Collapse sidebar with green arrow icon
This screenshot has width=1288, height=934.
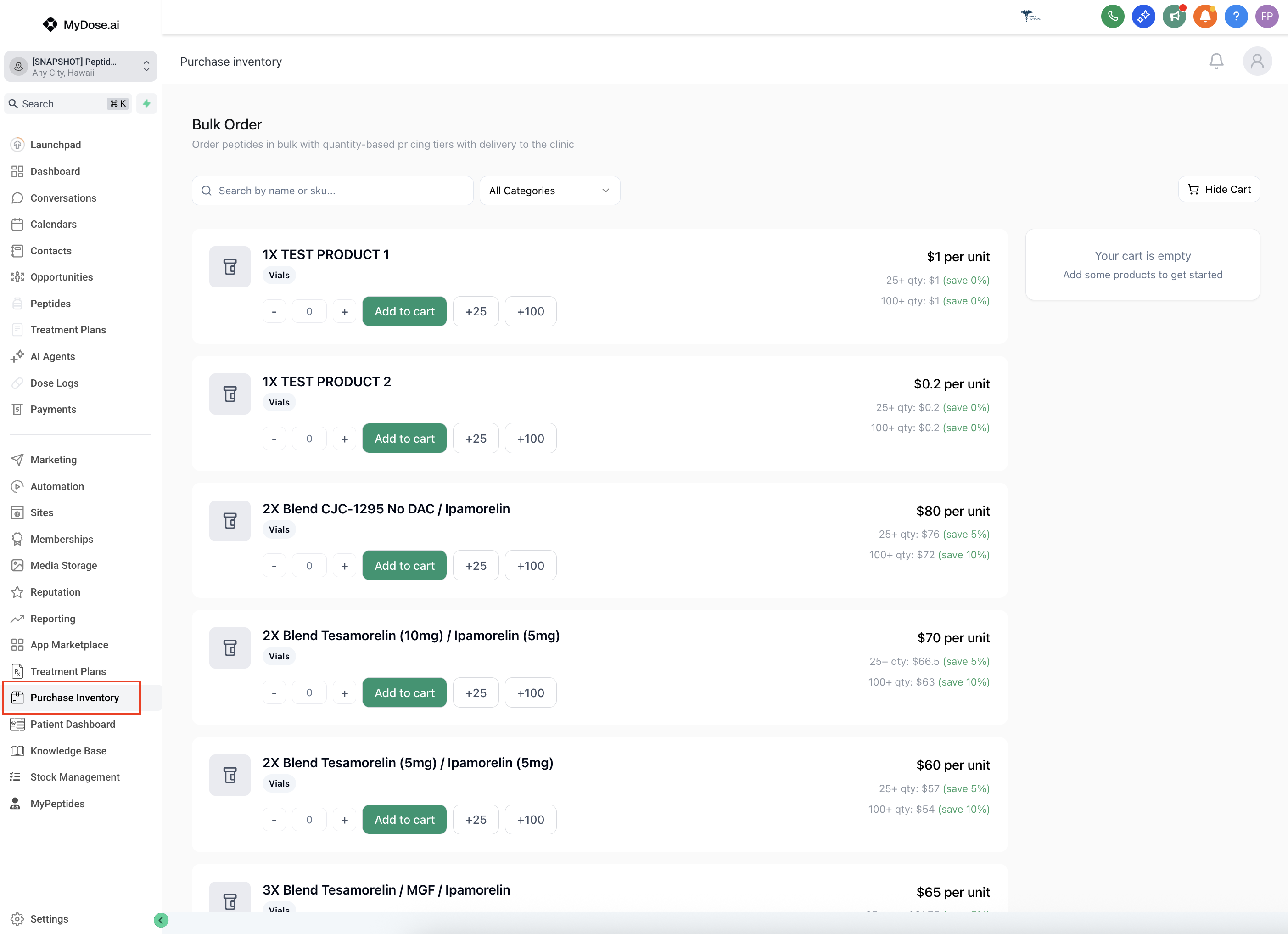pyautogui.click(x=161, y=920)
